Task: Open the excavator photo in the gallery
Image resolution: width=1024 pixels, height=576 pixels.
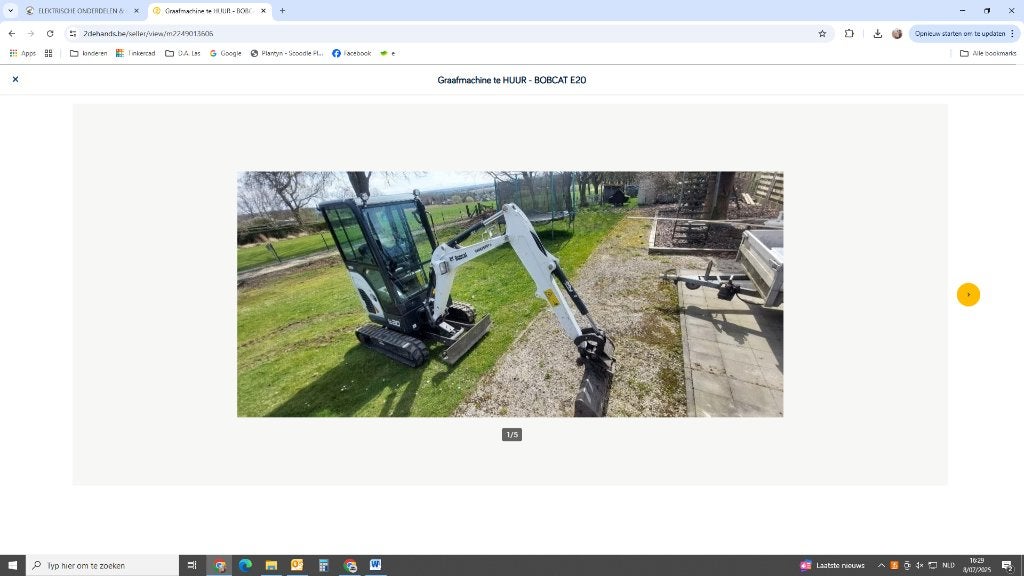Action: (x=509, y=294)
